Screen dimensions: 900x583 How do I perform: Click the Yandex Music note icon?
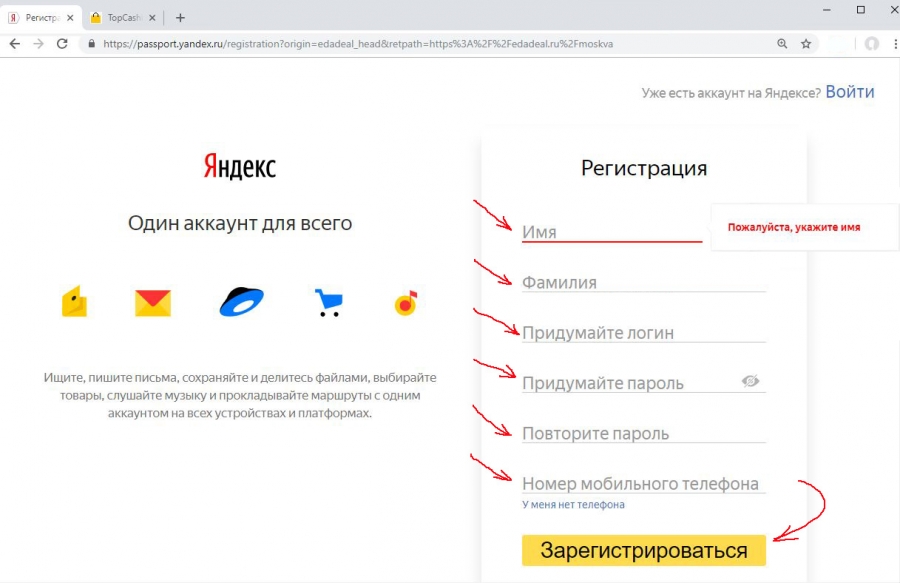(406, 302)
